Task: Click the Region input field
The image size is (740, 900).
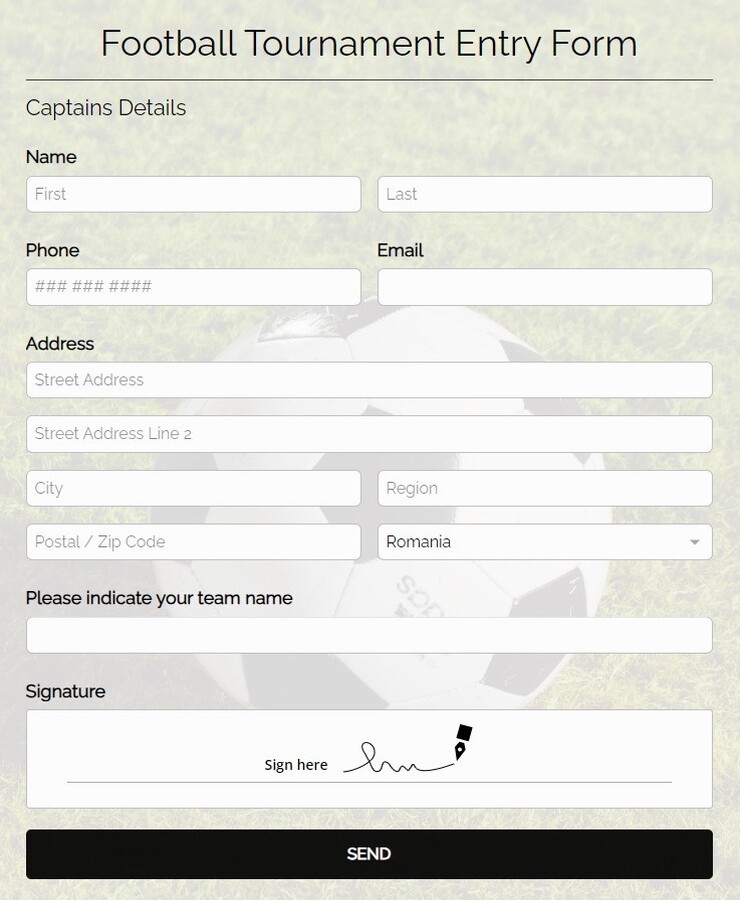Action: 544,488
